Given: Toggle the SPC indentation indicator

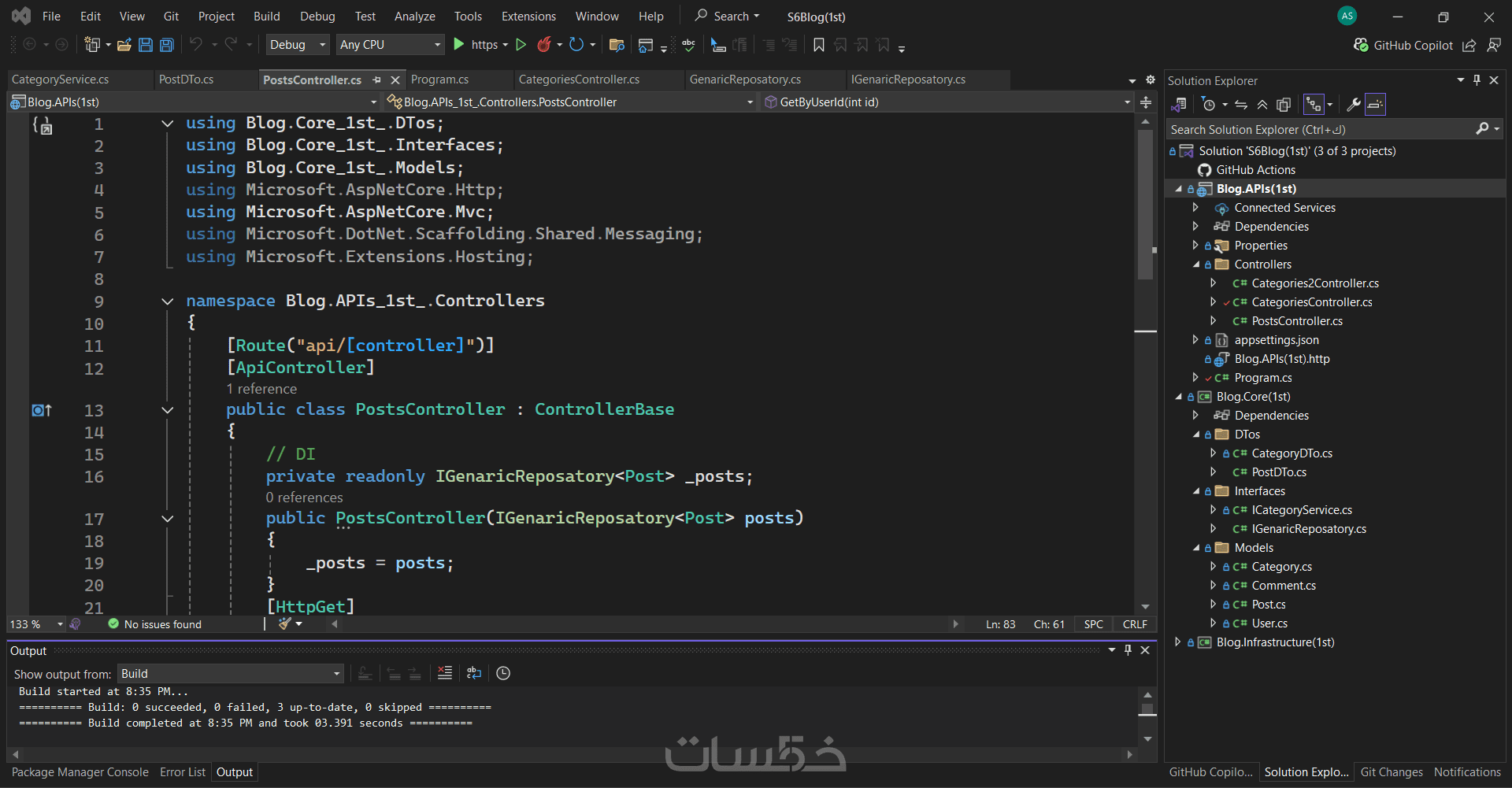Looking at the screenshot, I should tap(1094, 624).
